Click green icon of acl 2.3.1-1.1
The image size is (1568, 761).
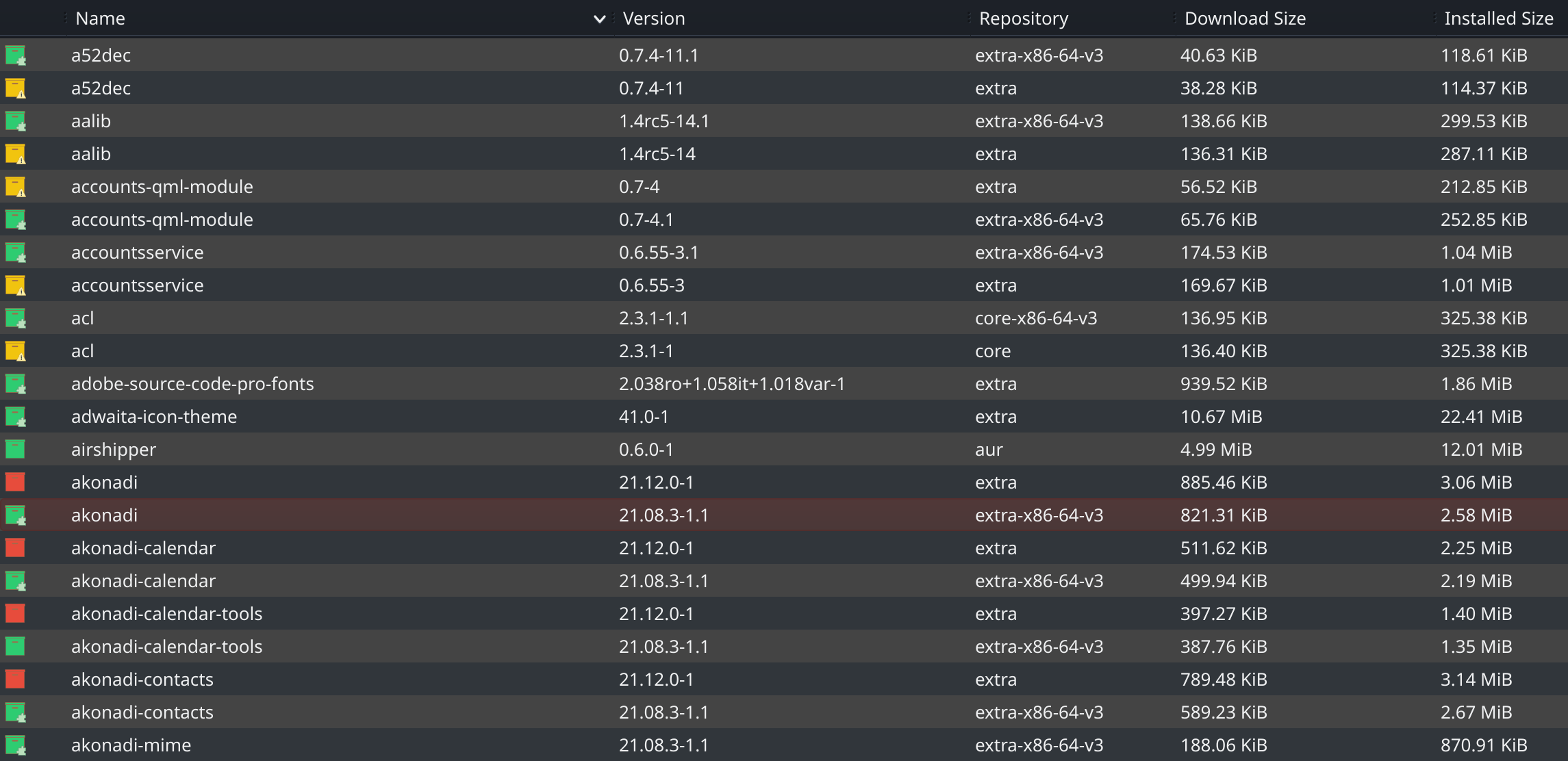(x=16, y=318)
